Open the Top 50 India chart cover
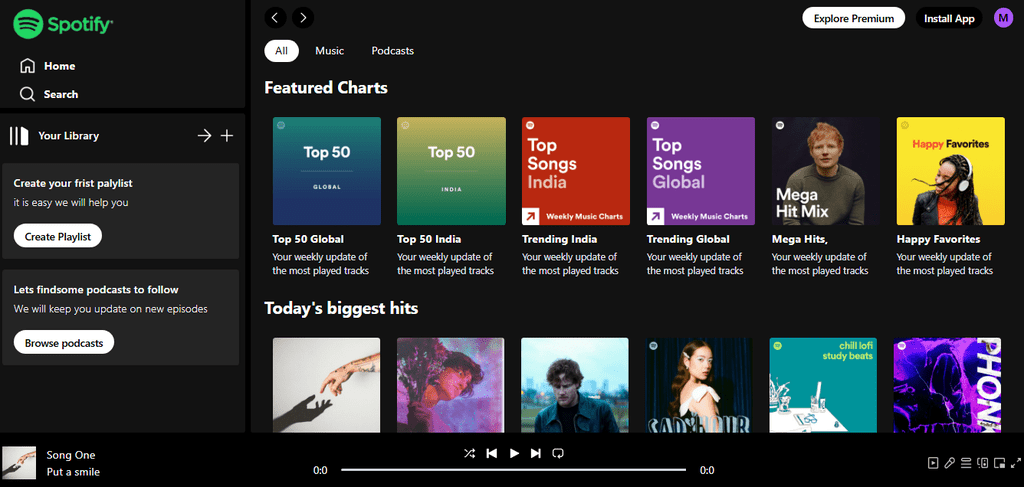1024x487 pixels. tap(451, 171)
